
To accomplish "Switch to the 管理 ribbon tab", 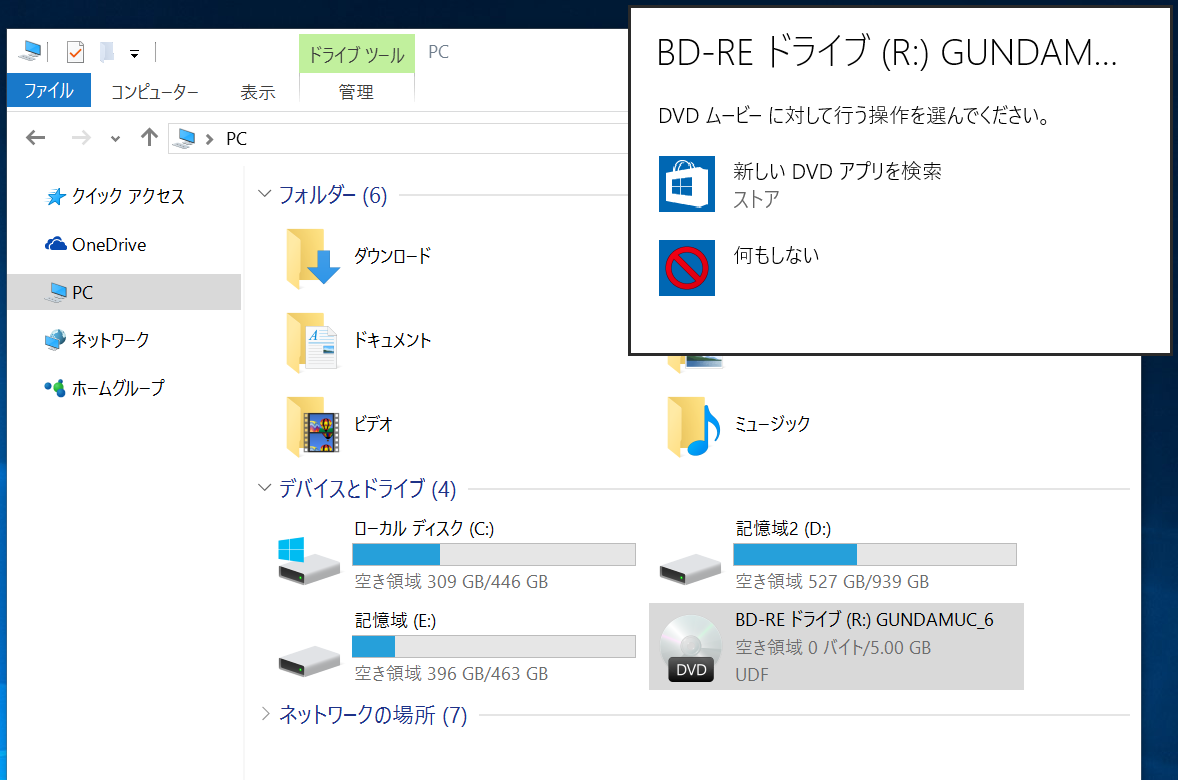I will pos(356,92).
